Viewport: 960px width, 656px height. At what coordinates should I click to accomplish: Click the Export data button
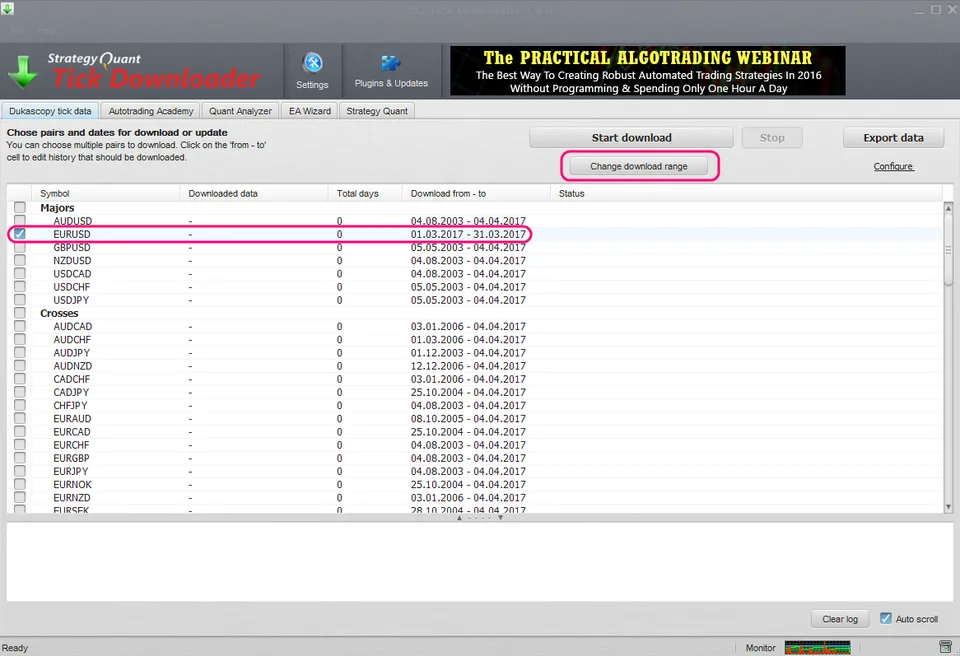(x=893, y=138)
